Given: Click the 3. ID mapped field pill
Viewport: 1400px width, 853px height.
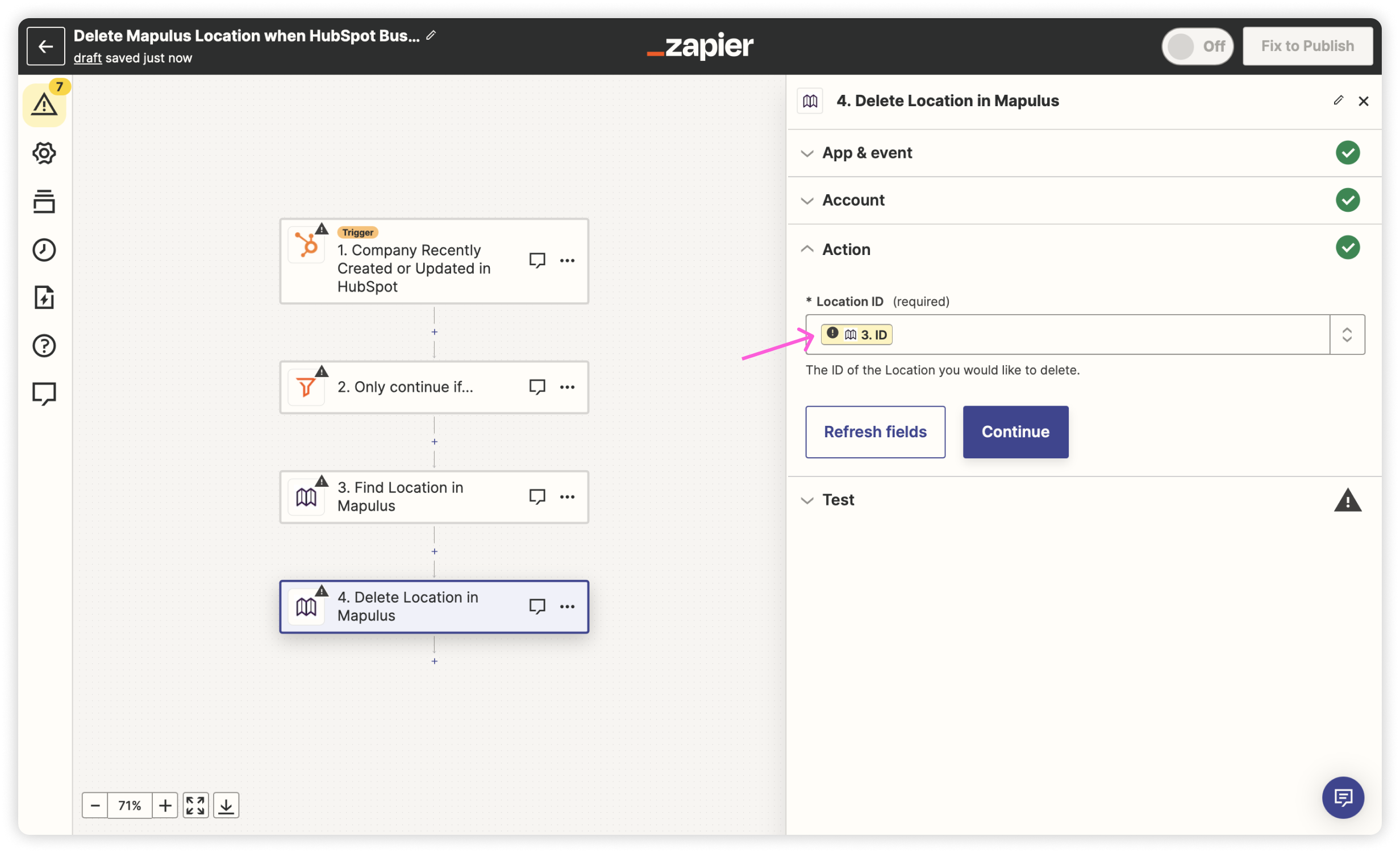Looking at the screenshot, I should point(856,334).
